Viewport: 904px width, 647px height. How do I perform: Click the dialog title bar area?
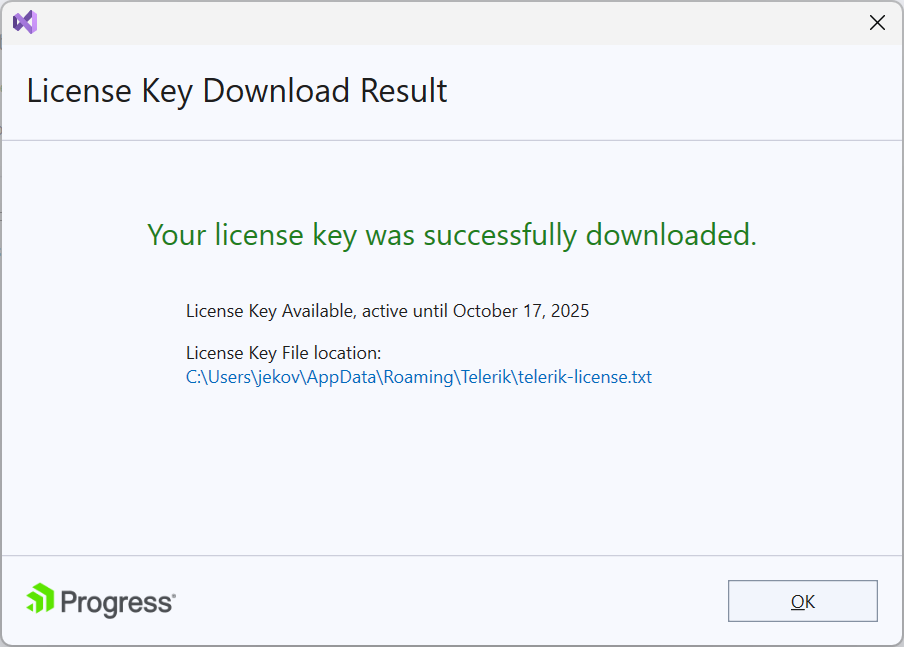(450, 21)
